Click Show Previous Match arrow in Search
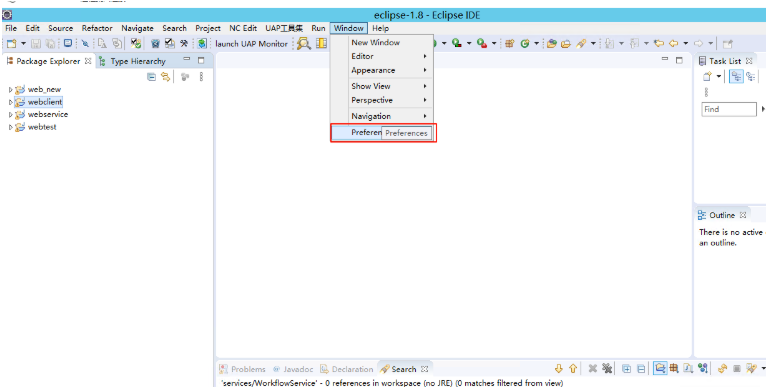The height and width of the screenshot is (388, 770). 573,368
